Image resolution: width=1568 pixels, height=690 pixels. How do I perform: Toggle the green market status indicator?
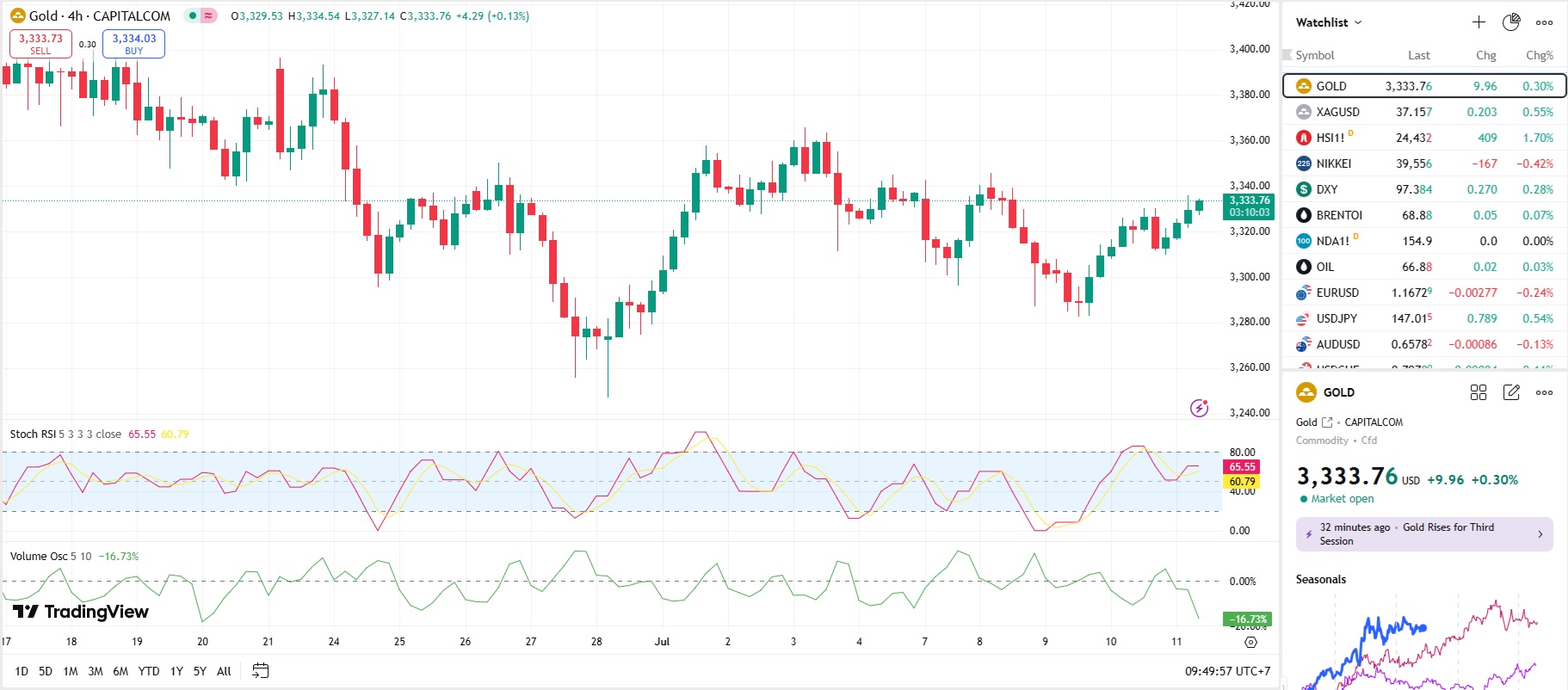[193, 15]
